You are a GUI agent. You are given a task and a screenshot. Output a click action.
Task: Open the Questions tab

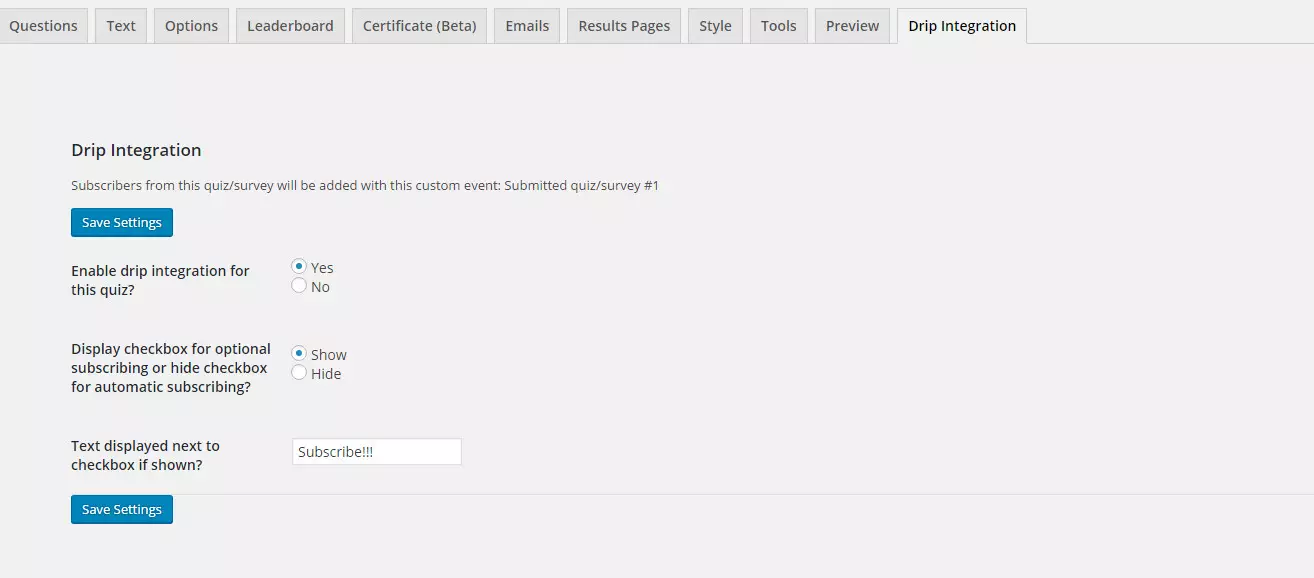tap(43, 26)
